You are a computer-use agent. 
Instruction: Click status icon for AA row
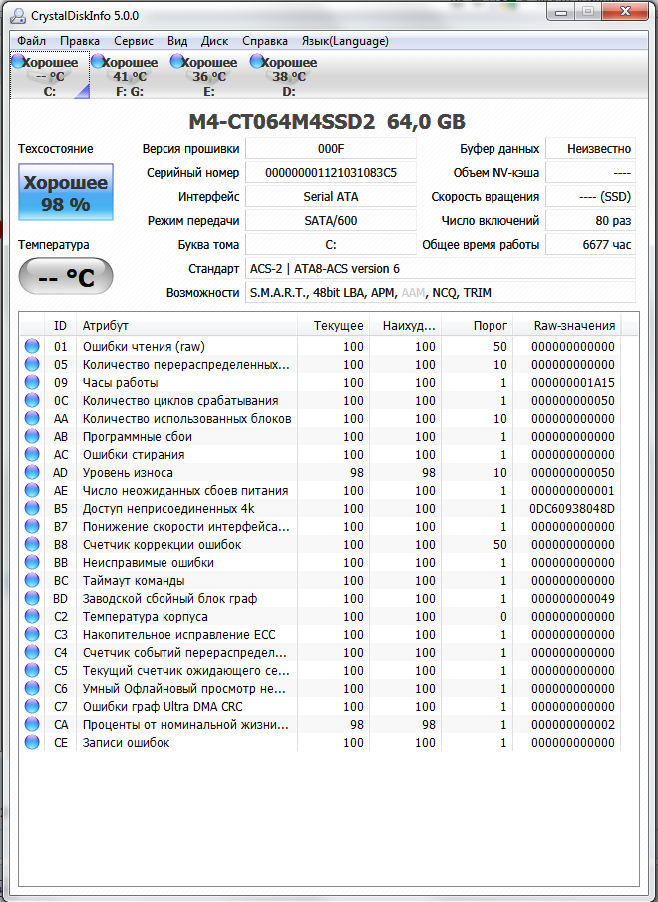pyautogui.click(x=32, y=418)
